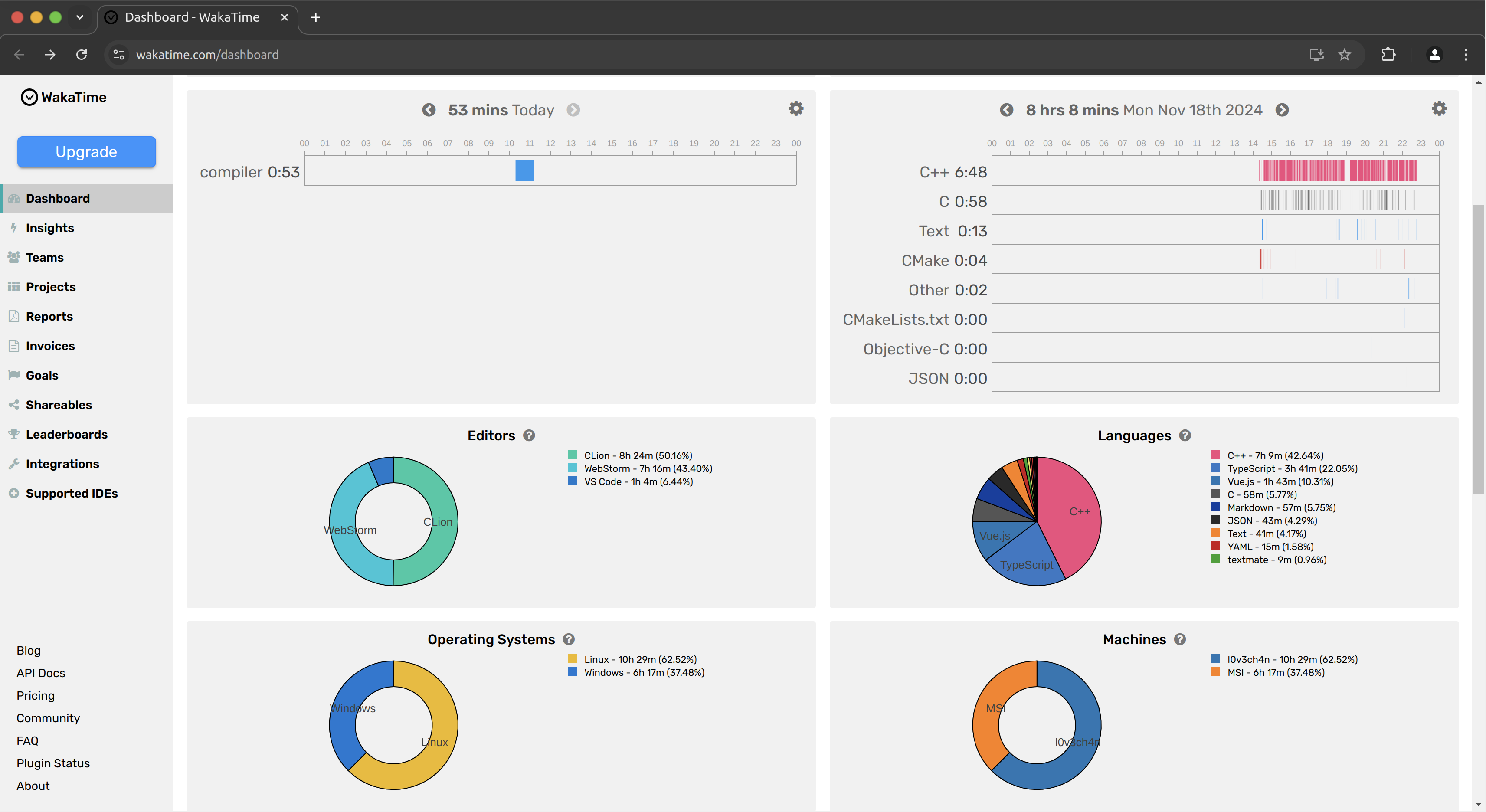Click the Machines help question mark
This screenshot has height=812, width=1486.
pos(1180,639)
